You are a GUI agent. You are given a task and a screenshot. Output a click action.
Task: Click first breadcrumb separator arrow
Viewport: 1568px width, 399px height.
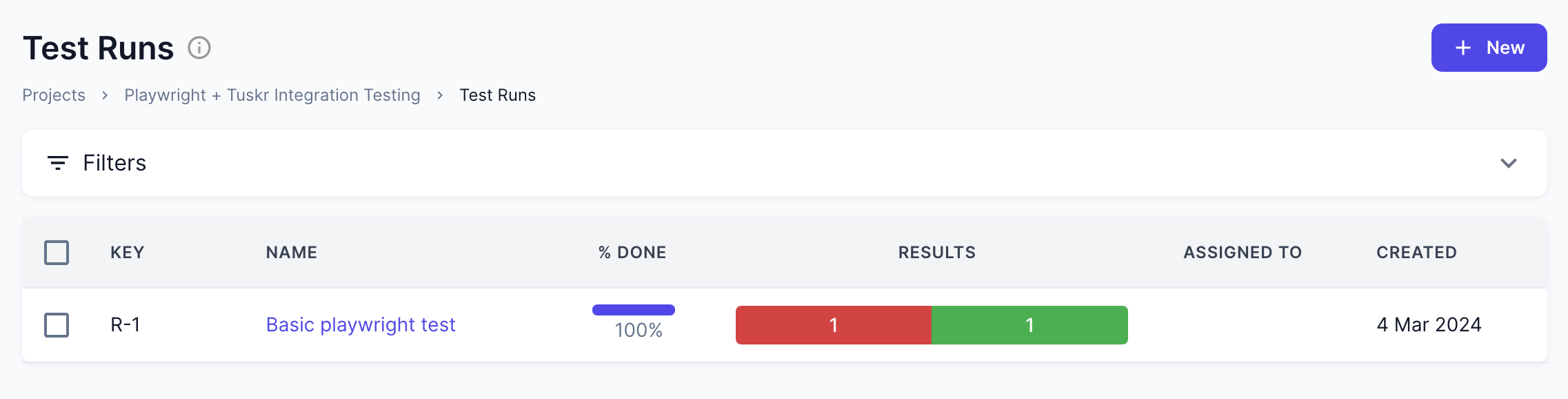point(105,95)
